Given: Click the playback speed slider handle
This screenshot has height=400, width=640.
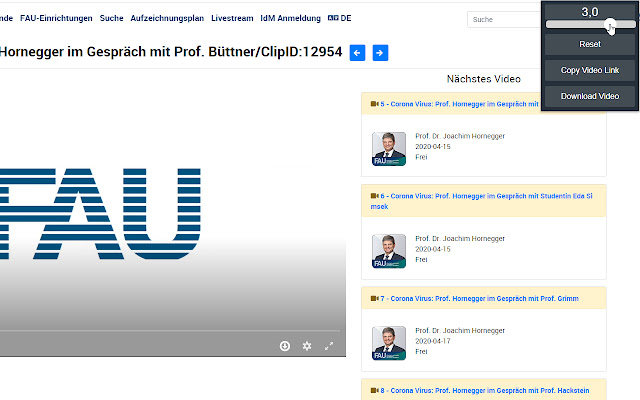Looking at the screenshot, I should coord(610,24).
